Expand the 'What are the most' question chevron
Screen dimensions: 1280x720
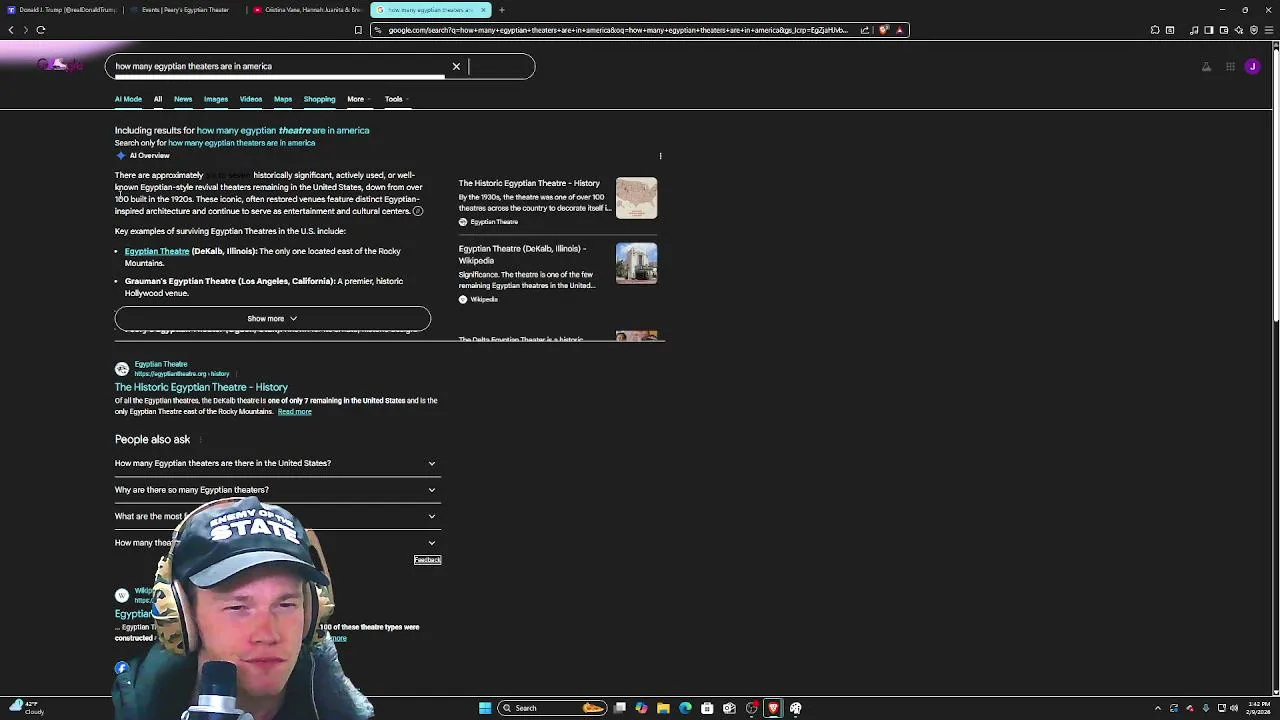(x=432, y=517)
